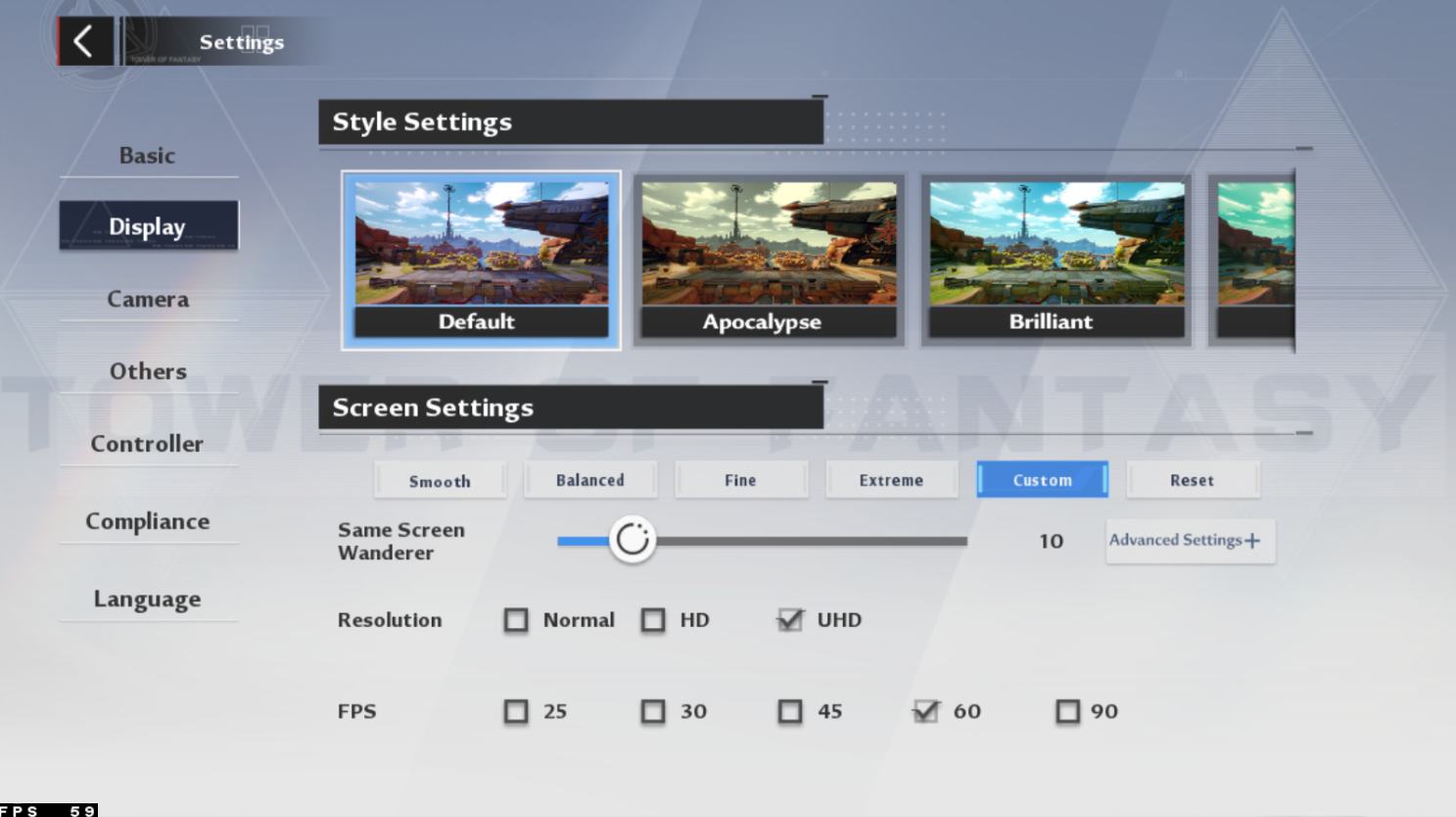This screenshot has height=817, width=1456.
Task: Switch to the Others tab
Action: tap(148, 371)
